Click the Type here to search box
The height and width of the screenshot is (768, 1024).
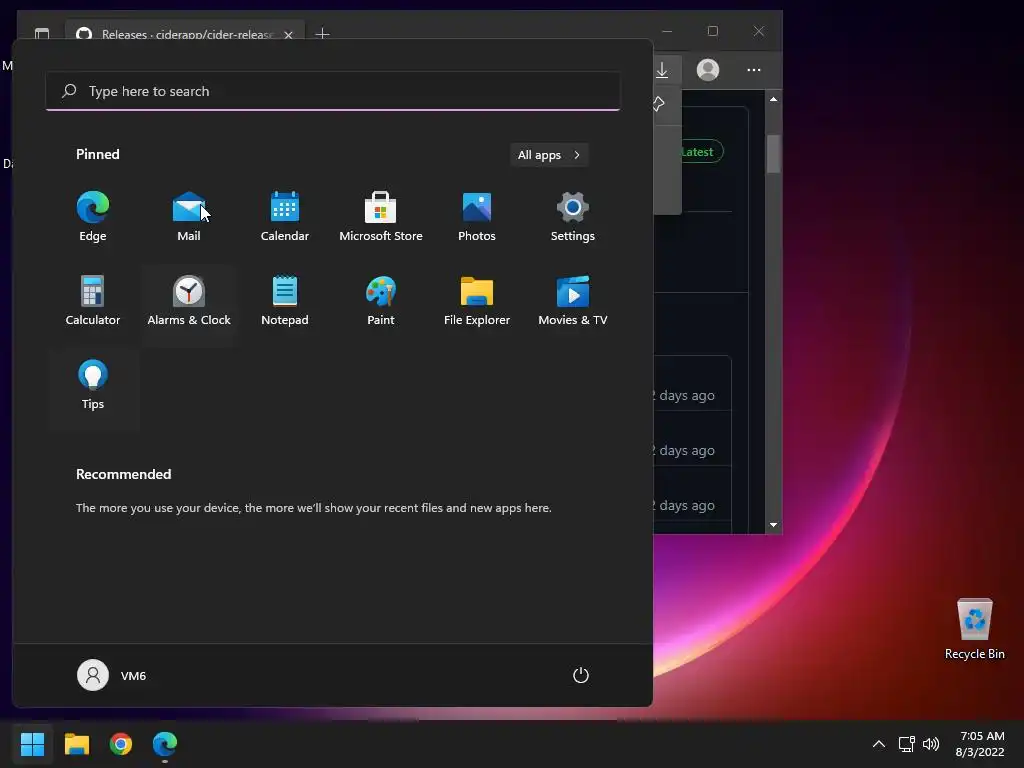pos(333,91)
